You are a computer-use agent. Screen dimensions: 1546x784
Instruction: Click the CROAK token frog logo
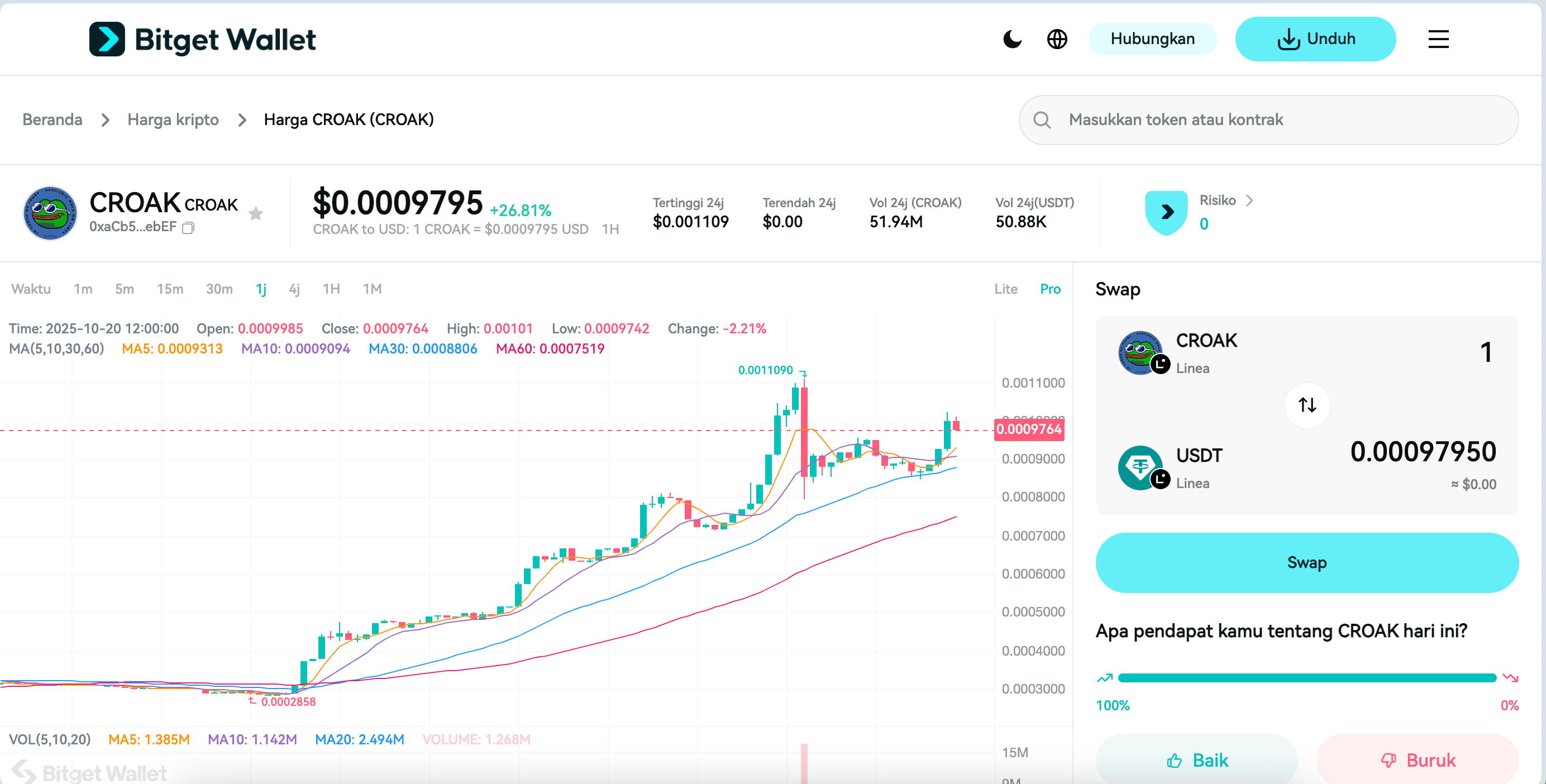coord(50,213)
